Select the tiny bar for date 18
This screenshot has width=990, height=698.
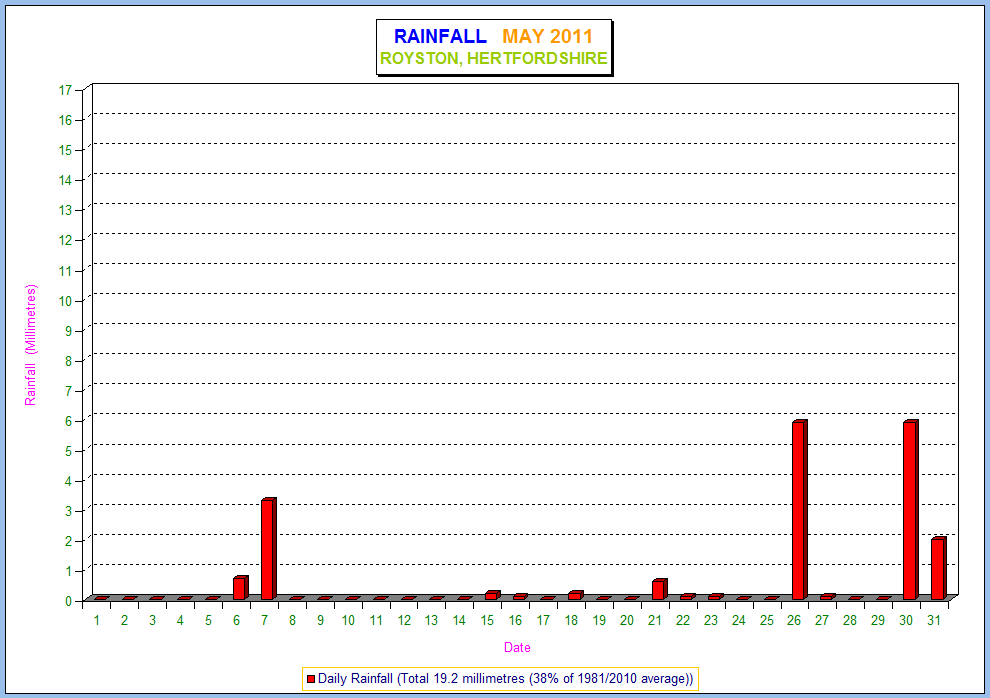click(575, 595)
